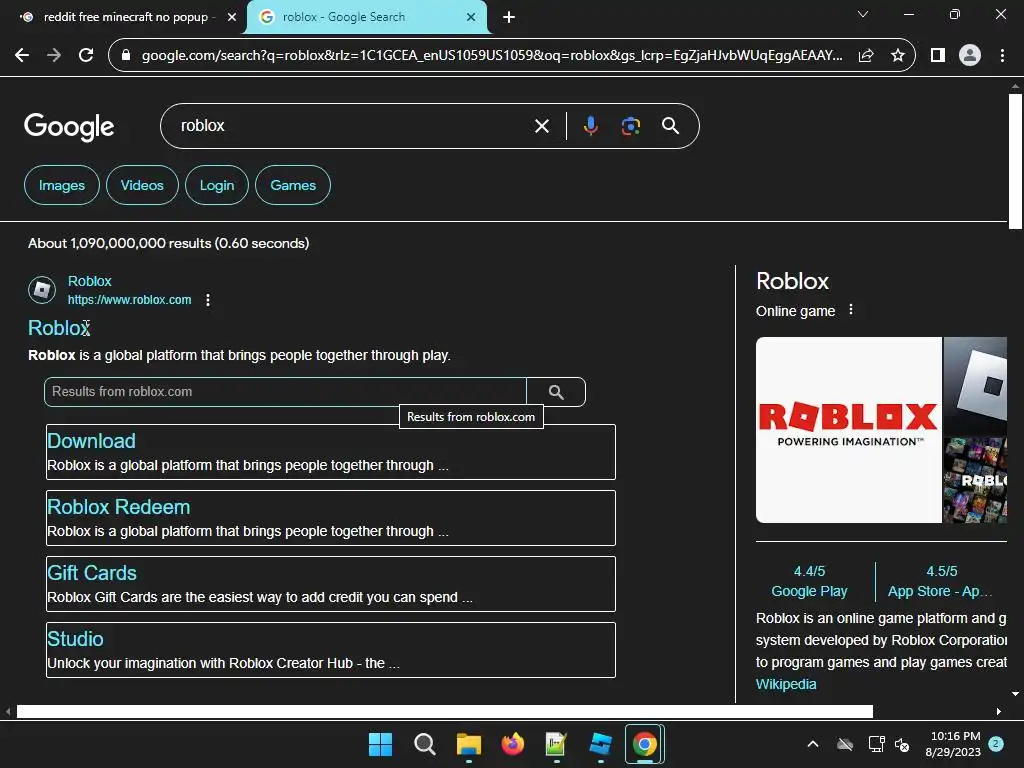Open the Chrome profile avatar
Viewport: 1024px width, 768px height.
point(970,56)
